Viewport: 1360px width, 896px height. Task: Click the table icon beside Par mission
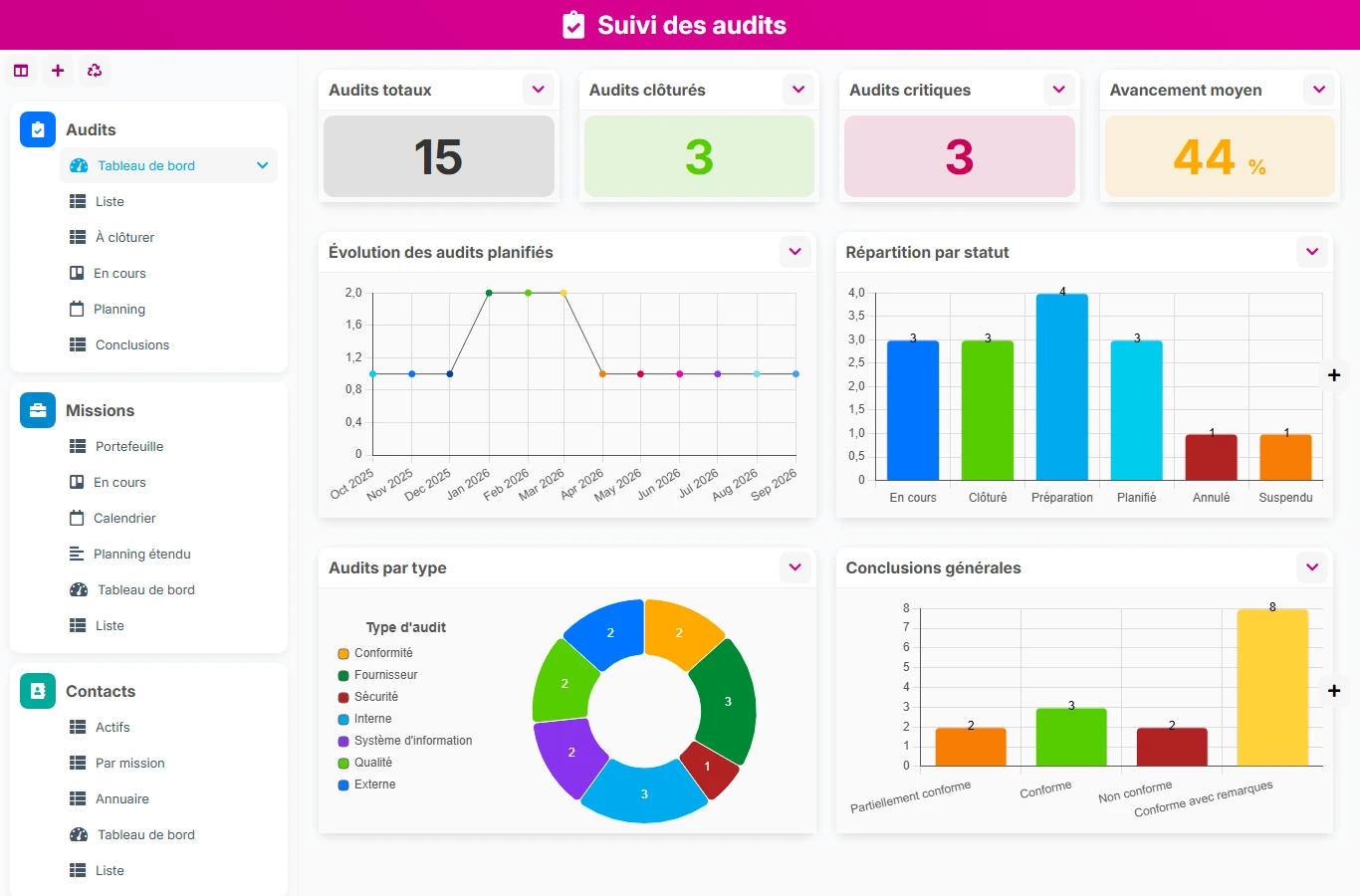click(78, 763)
